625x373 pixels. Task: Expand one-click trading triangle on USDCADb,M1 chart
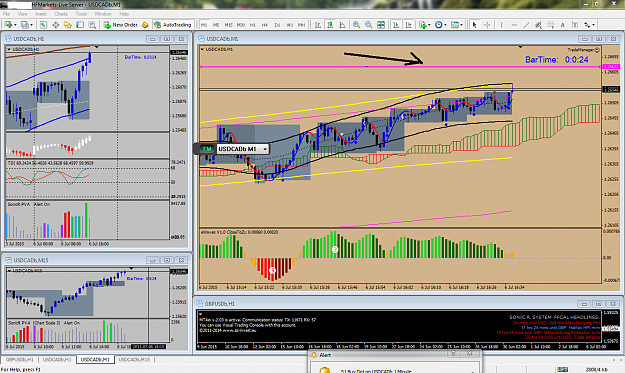point(202,49)
